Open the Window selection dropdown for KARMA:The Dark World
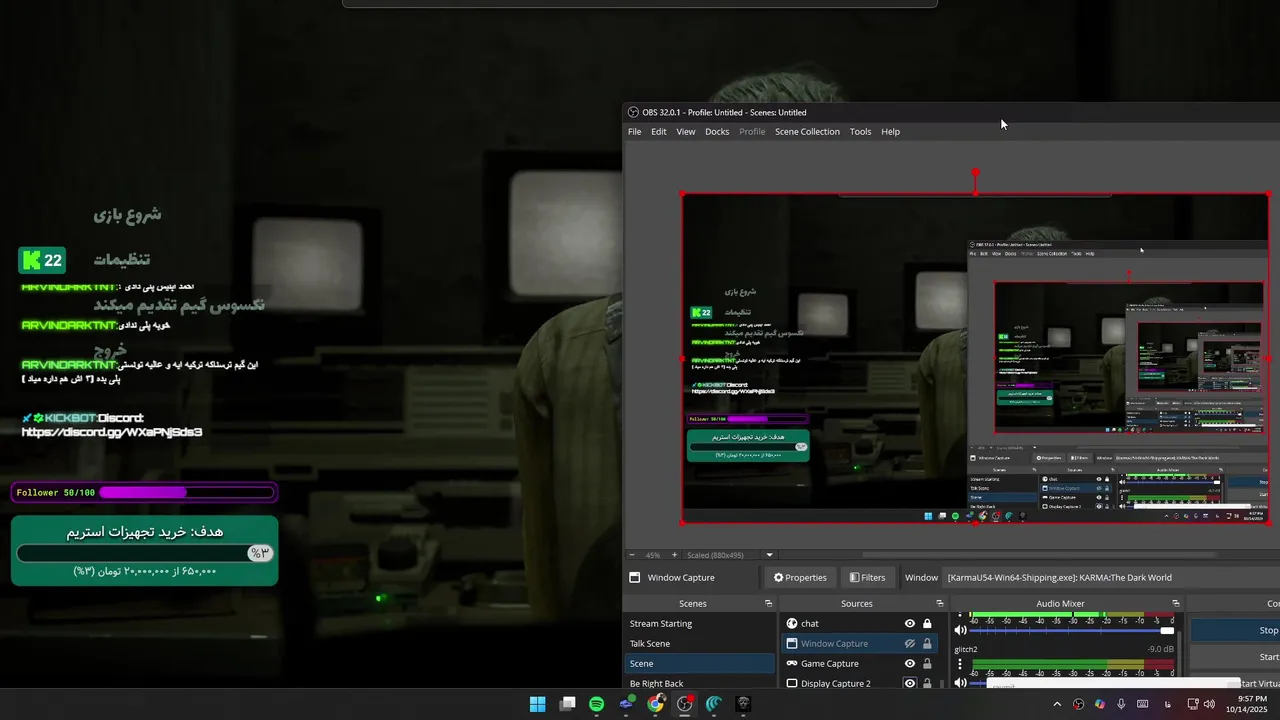The image size is (1280, 720). coord(1112,578)
